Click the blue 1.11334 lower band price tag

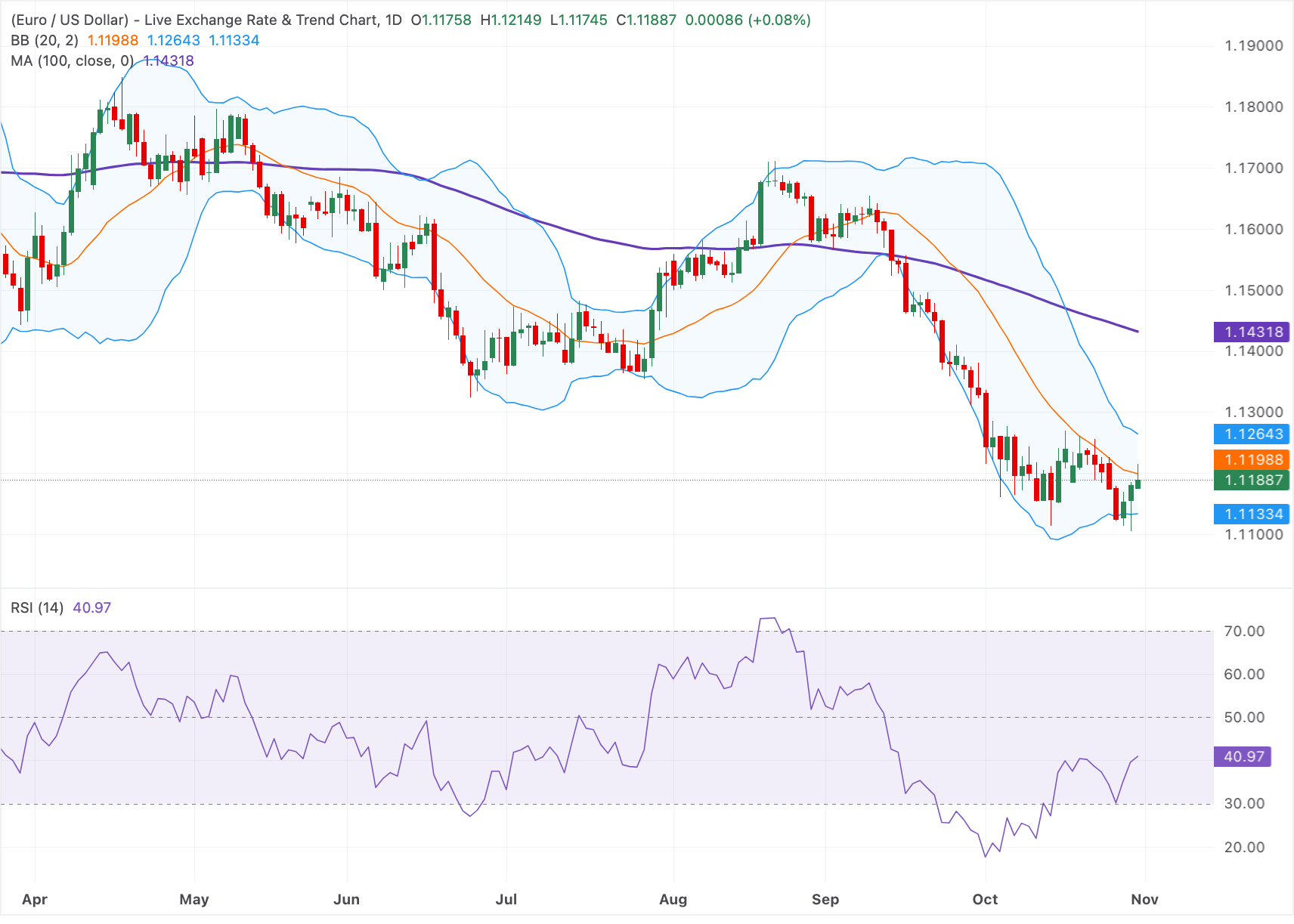tap(1252, 514)
